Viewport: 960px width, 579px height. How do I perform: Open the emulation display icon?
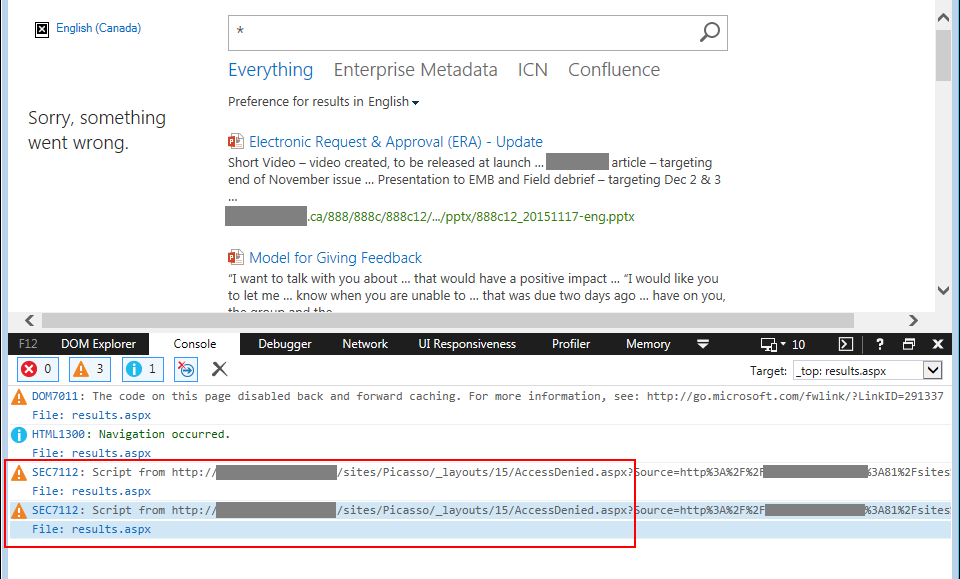(x=769, y=344)
